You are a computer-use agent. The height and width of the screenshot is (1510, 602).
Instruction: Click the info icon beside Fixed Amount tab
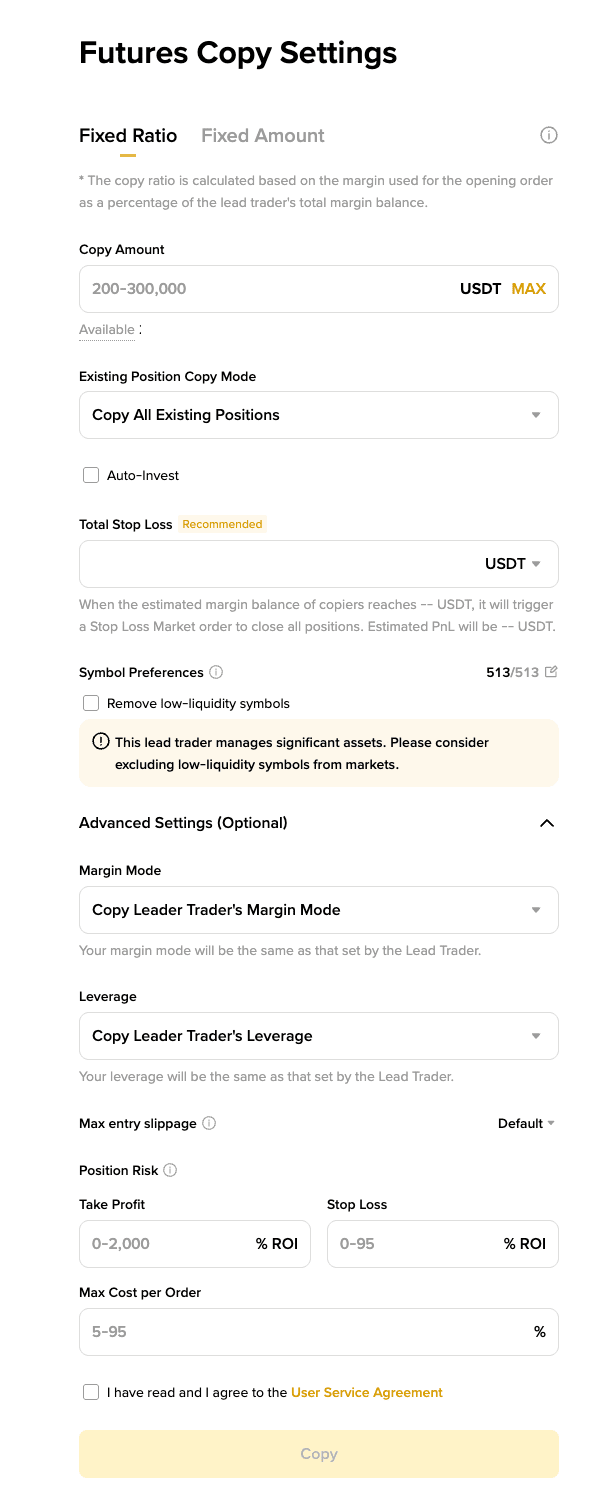pyautogui.click(x=548, y=135)
